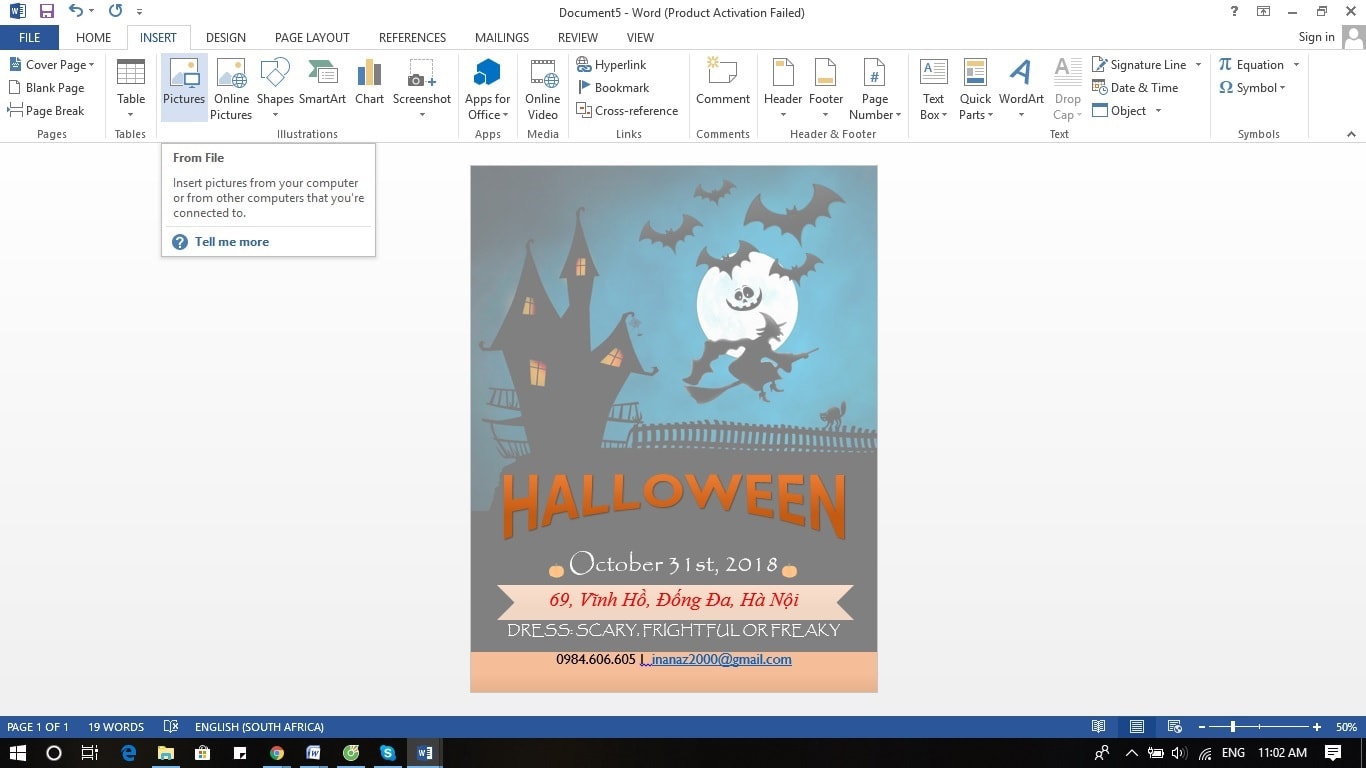Open the PAGE LAYOUT tab
The height and width of the screenshot is (768, 1366).
pos(312,37)
